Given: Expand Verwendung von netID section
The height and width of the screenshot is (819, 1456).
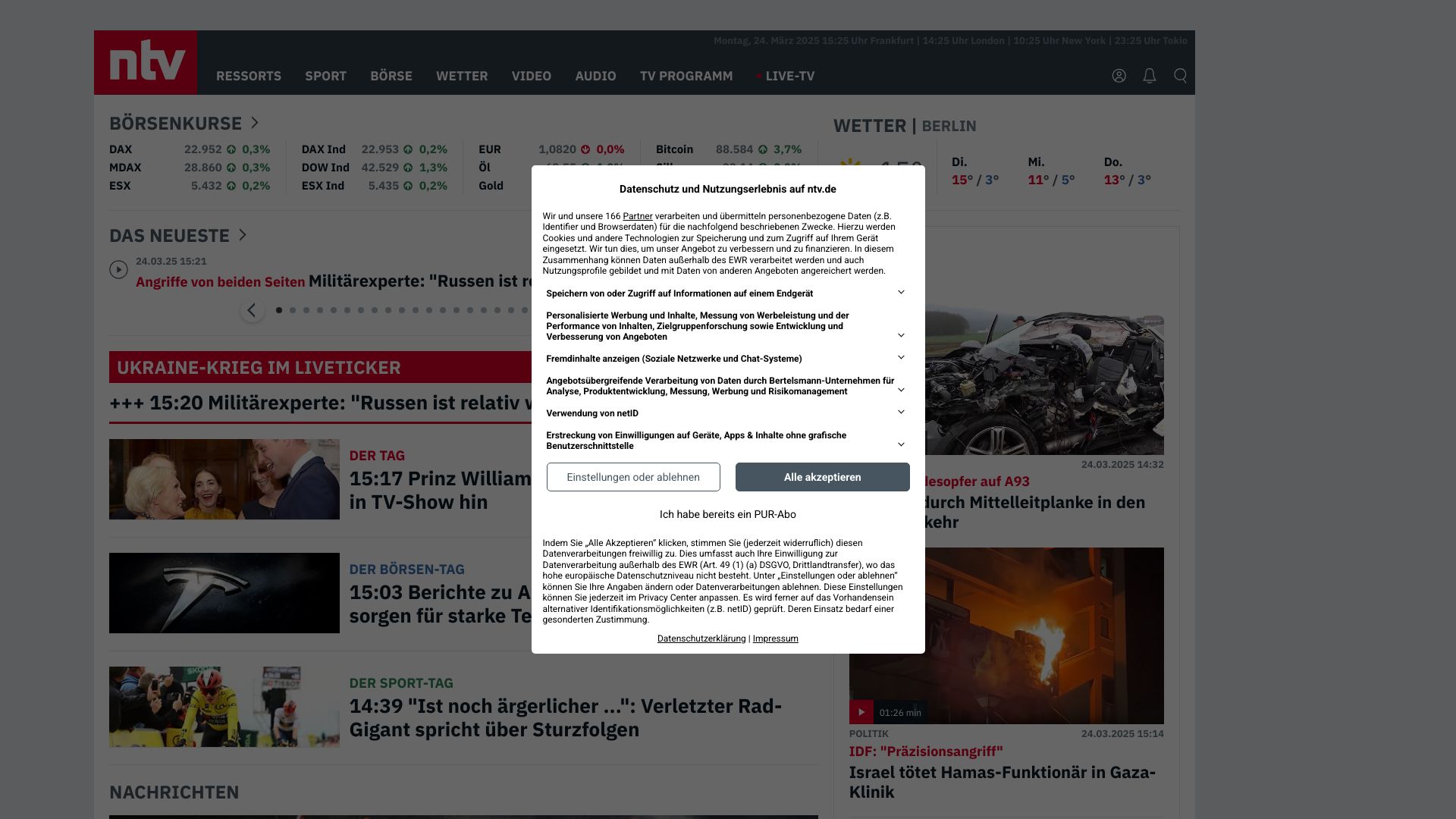Looking at the screenshot, I should (901, 413).
